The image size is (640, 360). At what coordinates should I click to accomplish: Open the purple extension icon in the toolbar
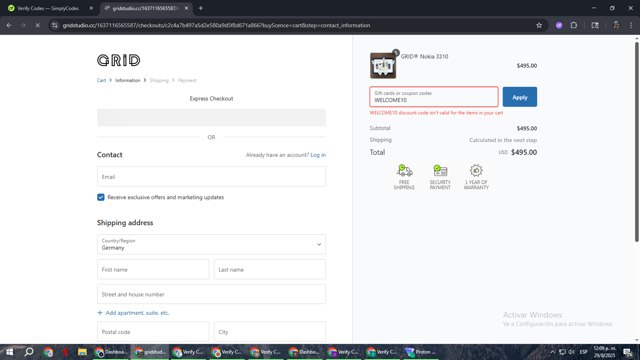tap(559, 25)
